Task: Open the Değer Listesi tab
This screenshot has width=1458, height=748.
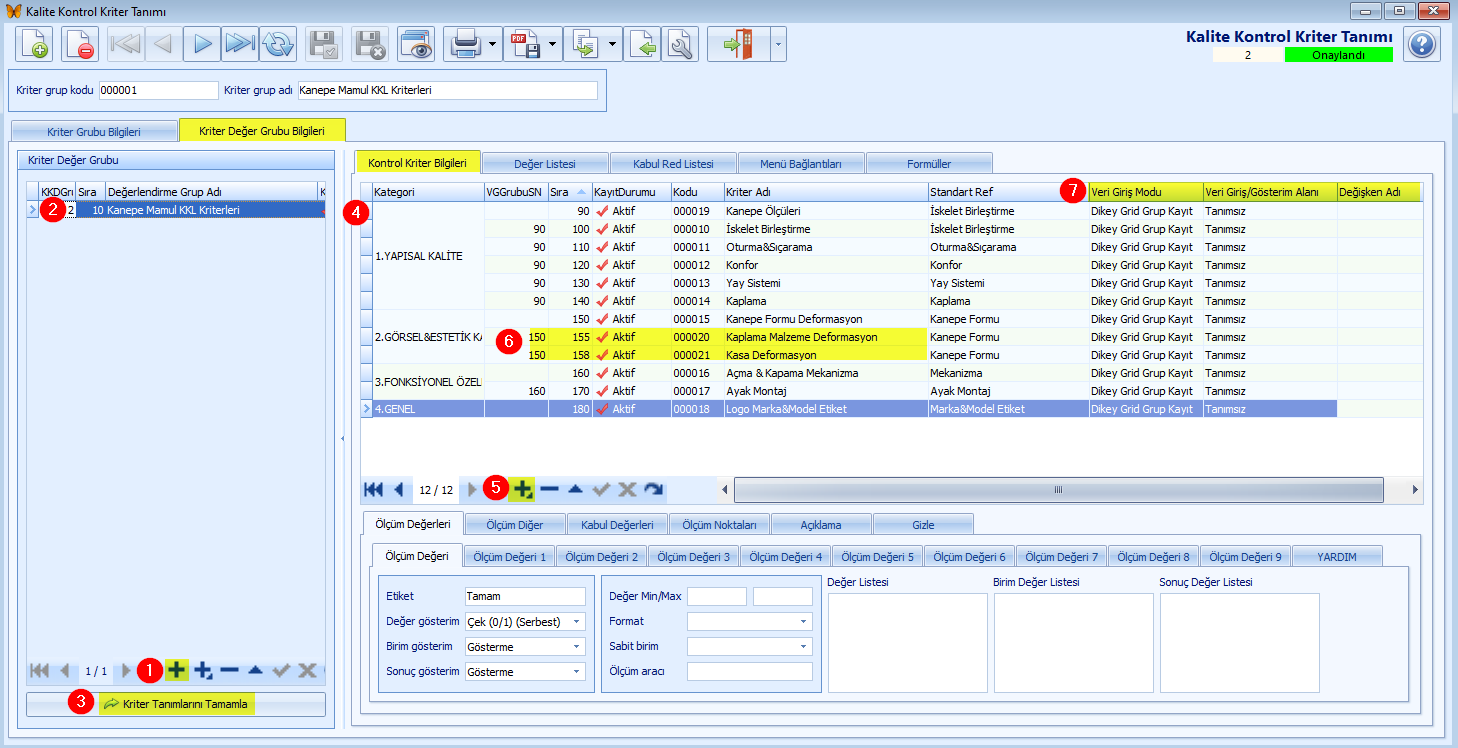Action: (x=545, y=163)
